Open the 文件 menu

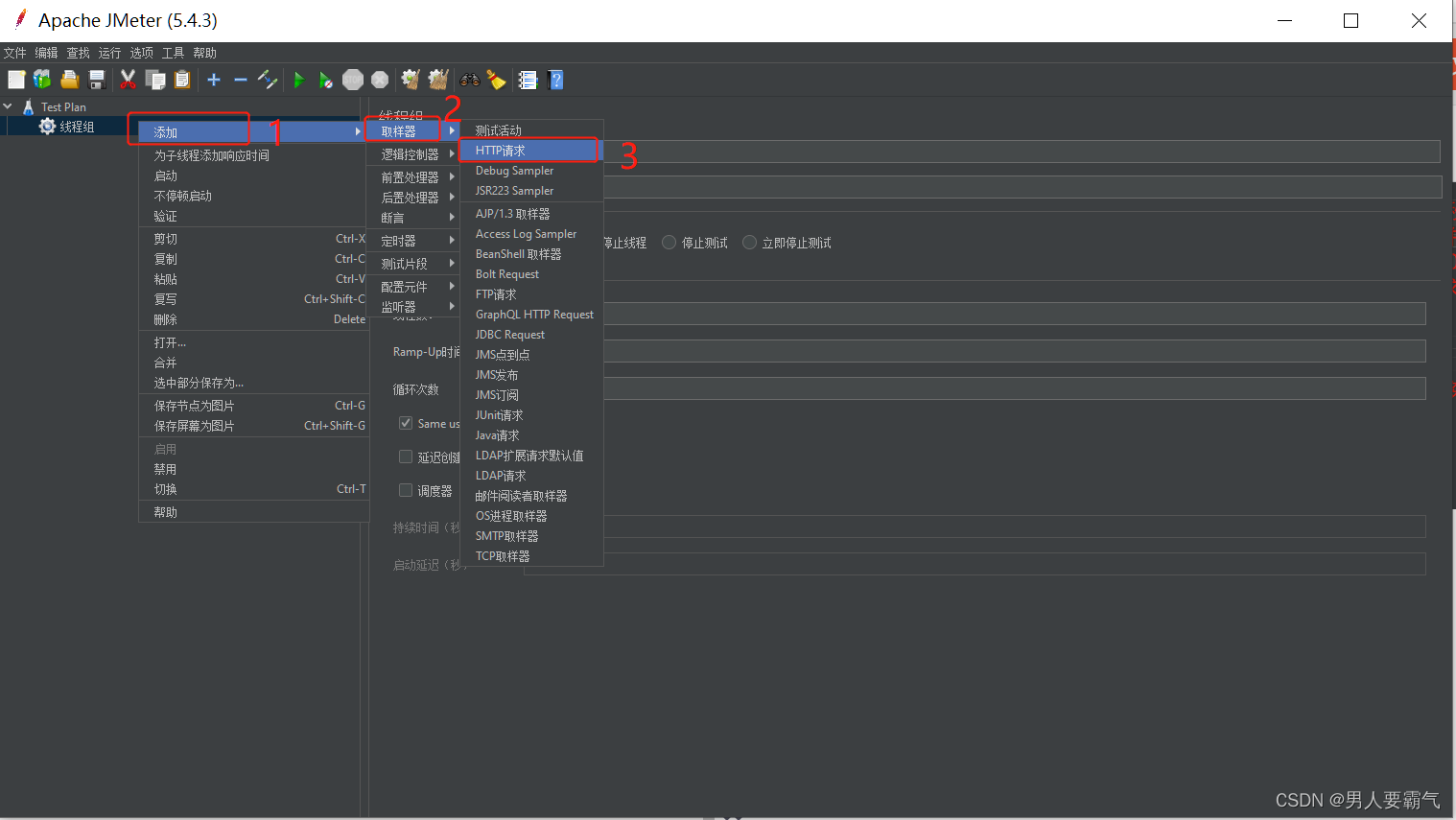[x=14, y=53]
